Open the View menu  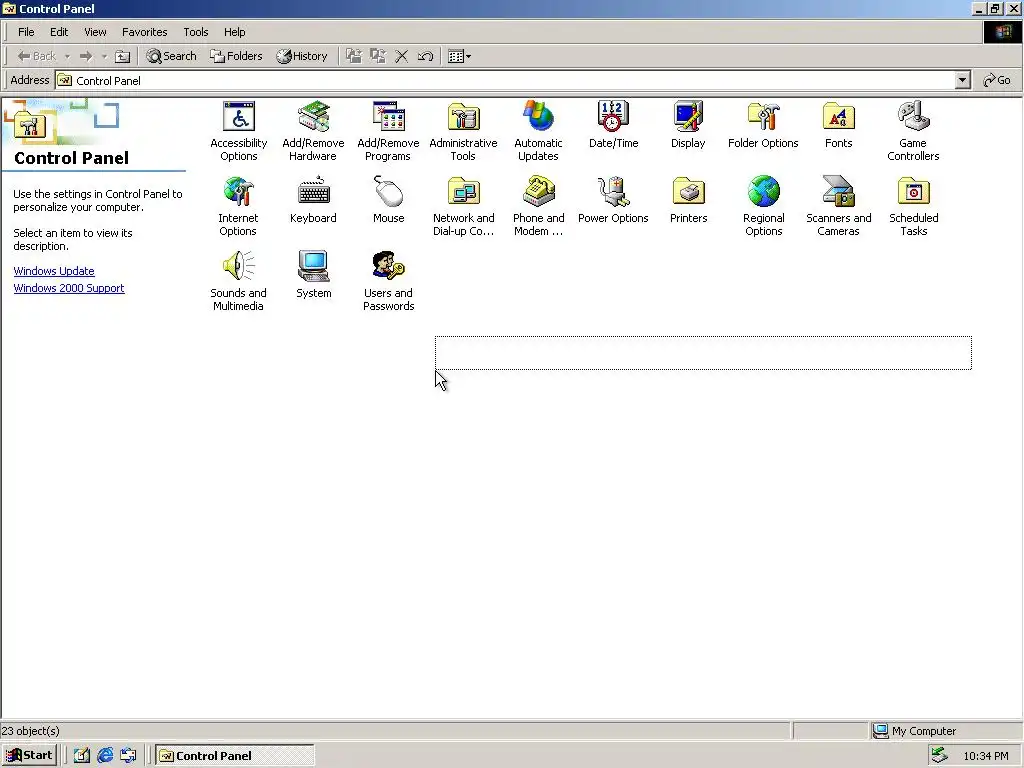click(95, 32)
